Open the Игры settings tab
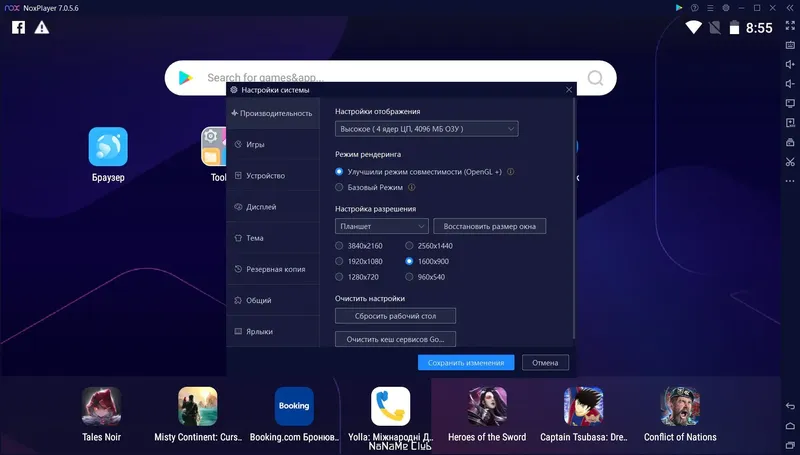Viewport: 800px width, 455px height. click(x=273, y=144)
